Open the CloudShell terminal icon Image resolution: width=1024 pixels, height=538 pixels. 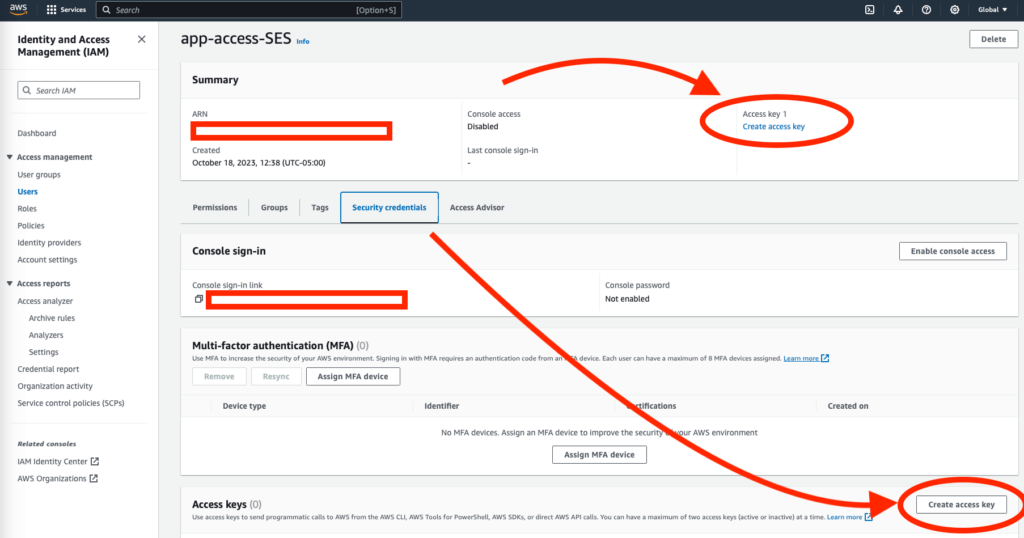coord(869,10)
